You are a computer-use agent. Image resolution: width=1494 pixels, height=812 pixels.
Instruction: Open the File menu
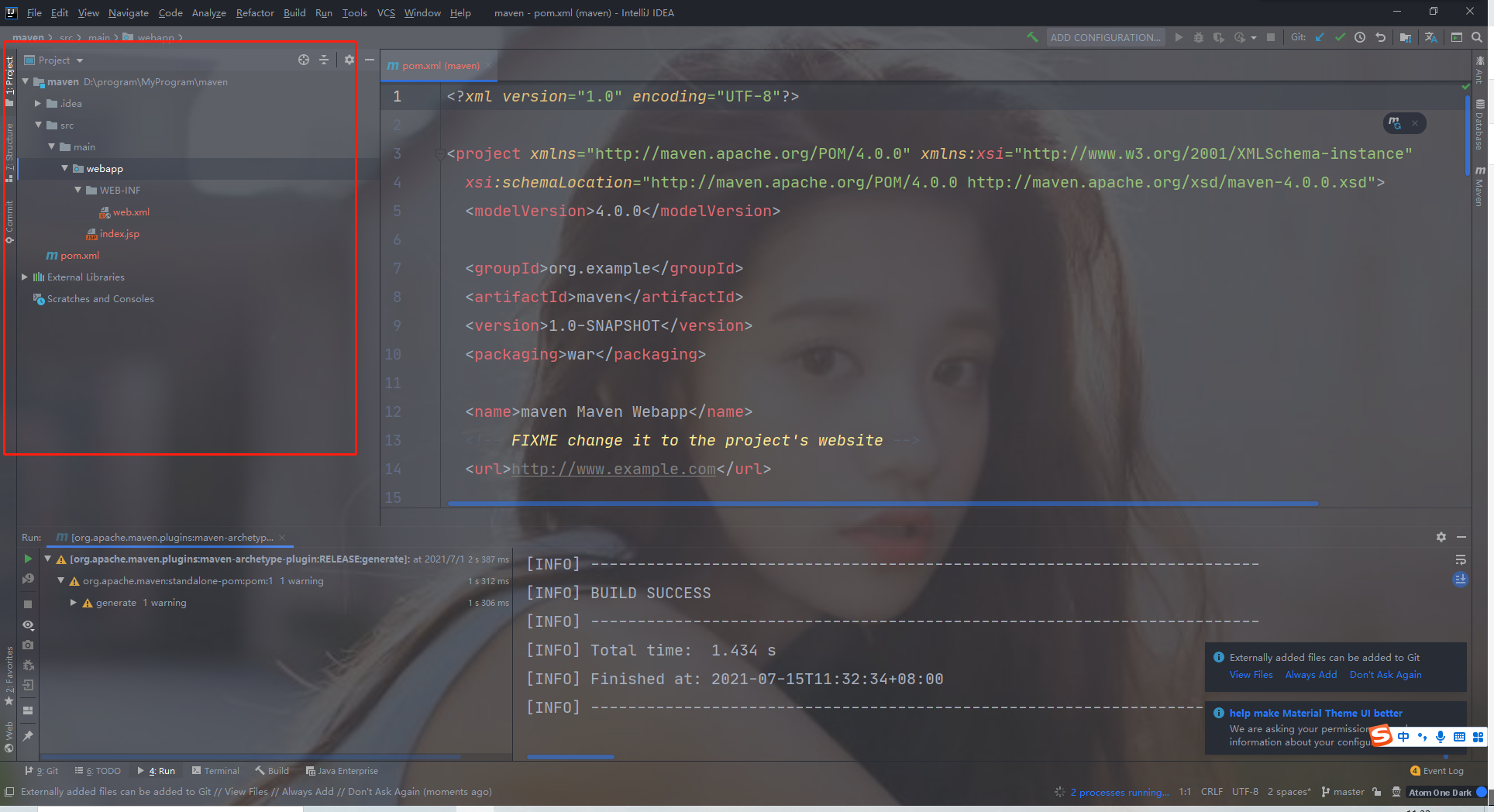coord(34,12)
